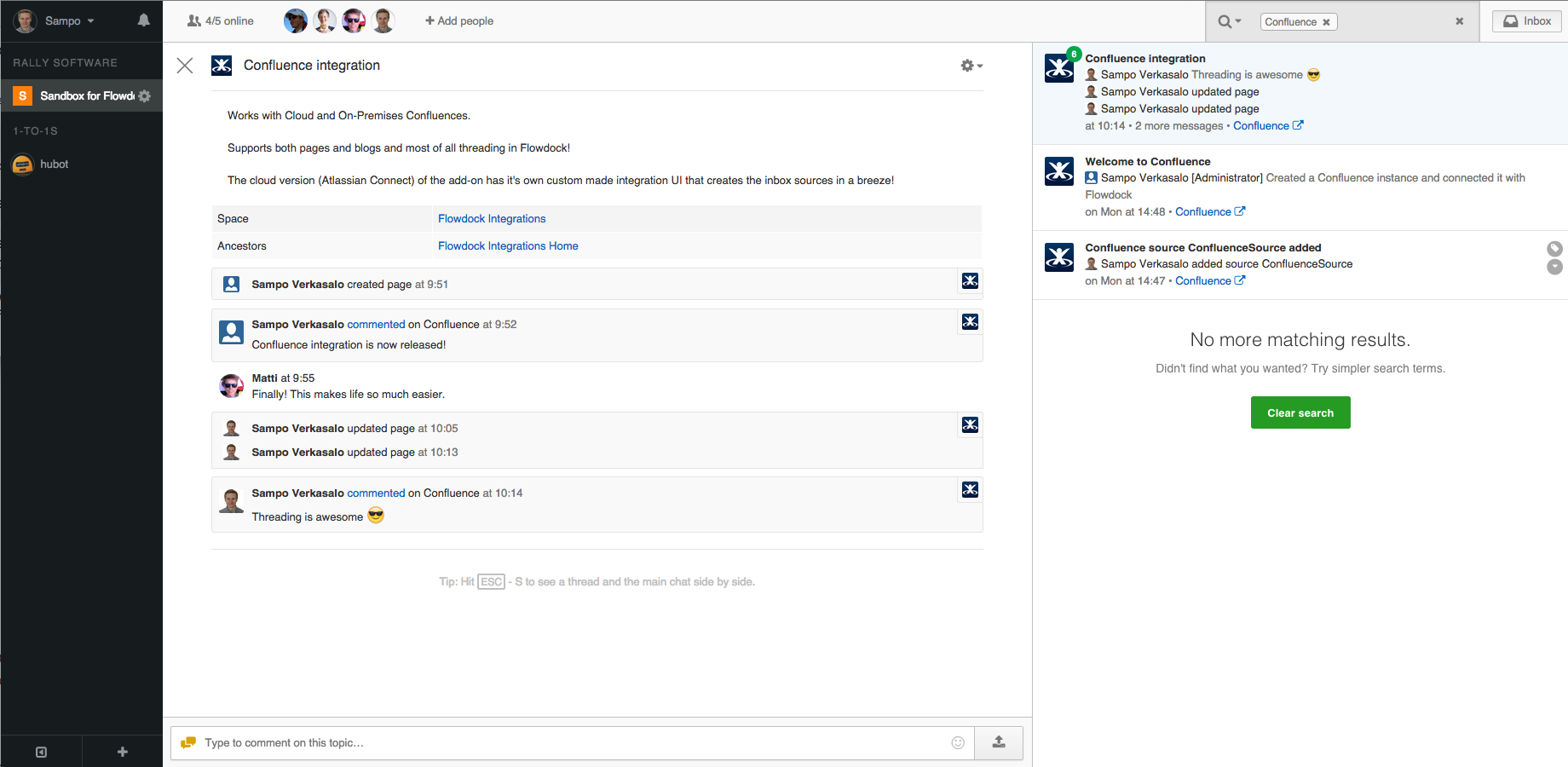This screenshot has width=1568, height=767.
Task: Click Add people
Action: (459, 21)
